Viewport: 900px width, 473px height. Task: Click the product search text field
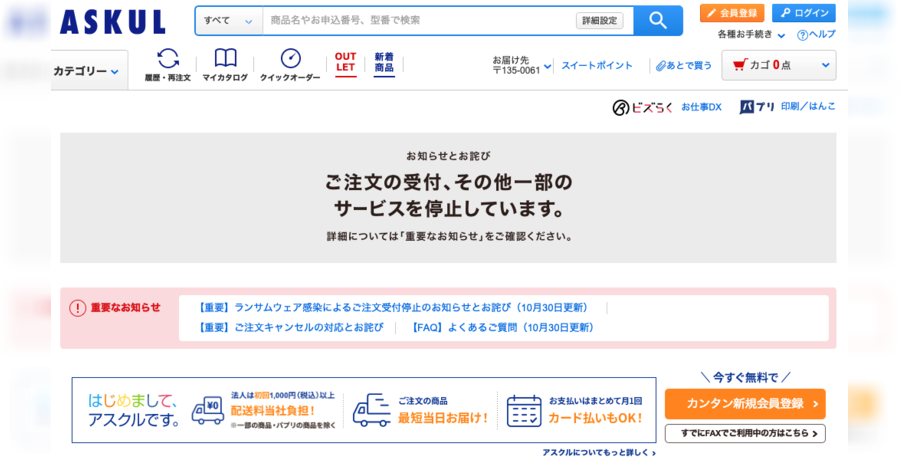[x=418, y=20]
